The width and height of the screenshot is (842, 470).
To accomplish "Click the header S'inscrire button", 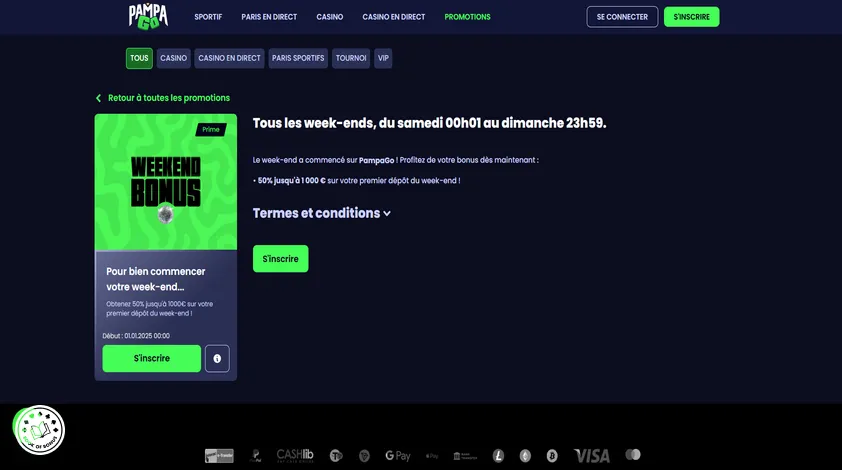I will (691, 17).
